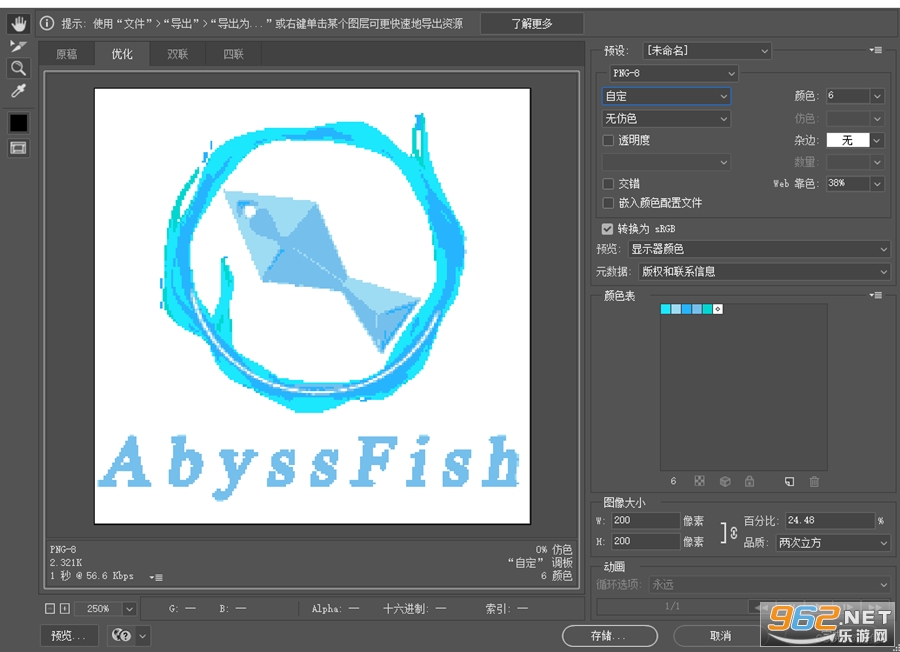Select the Hand tool
This screenshot has height=652, width=900.
click(18, 24)
